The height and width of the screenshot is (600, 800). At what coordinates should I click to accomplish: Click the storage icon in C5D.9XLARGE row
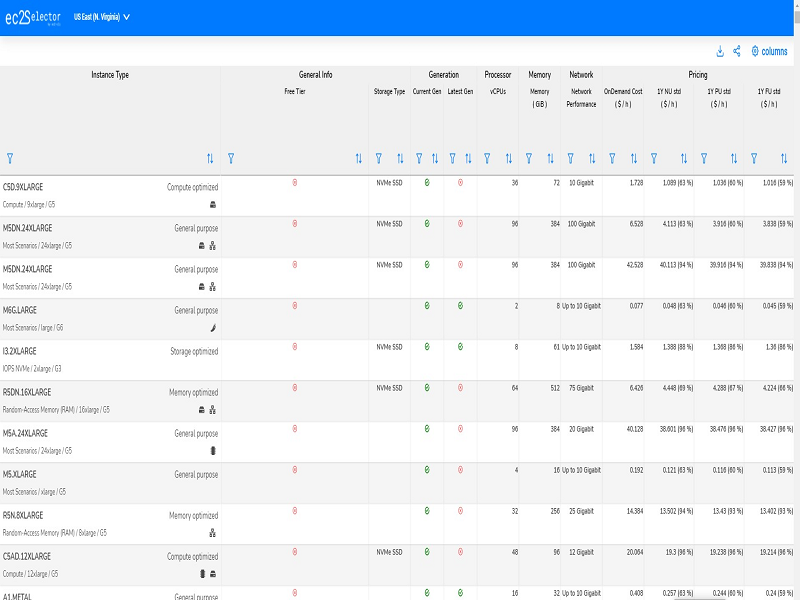pyautogui.click(x=213, y=205)
